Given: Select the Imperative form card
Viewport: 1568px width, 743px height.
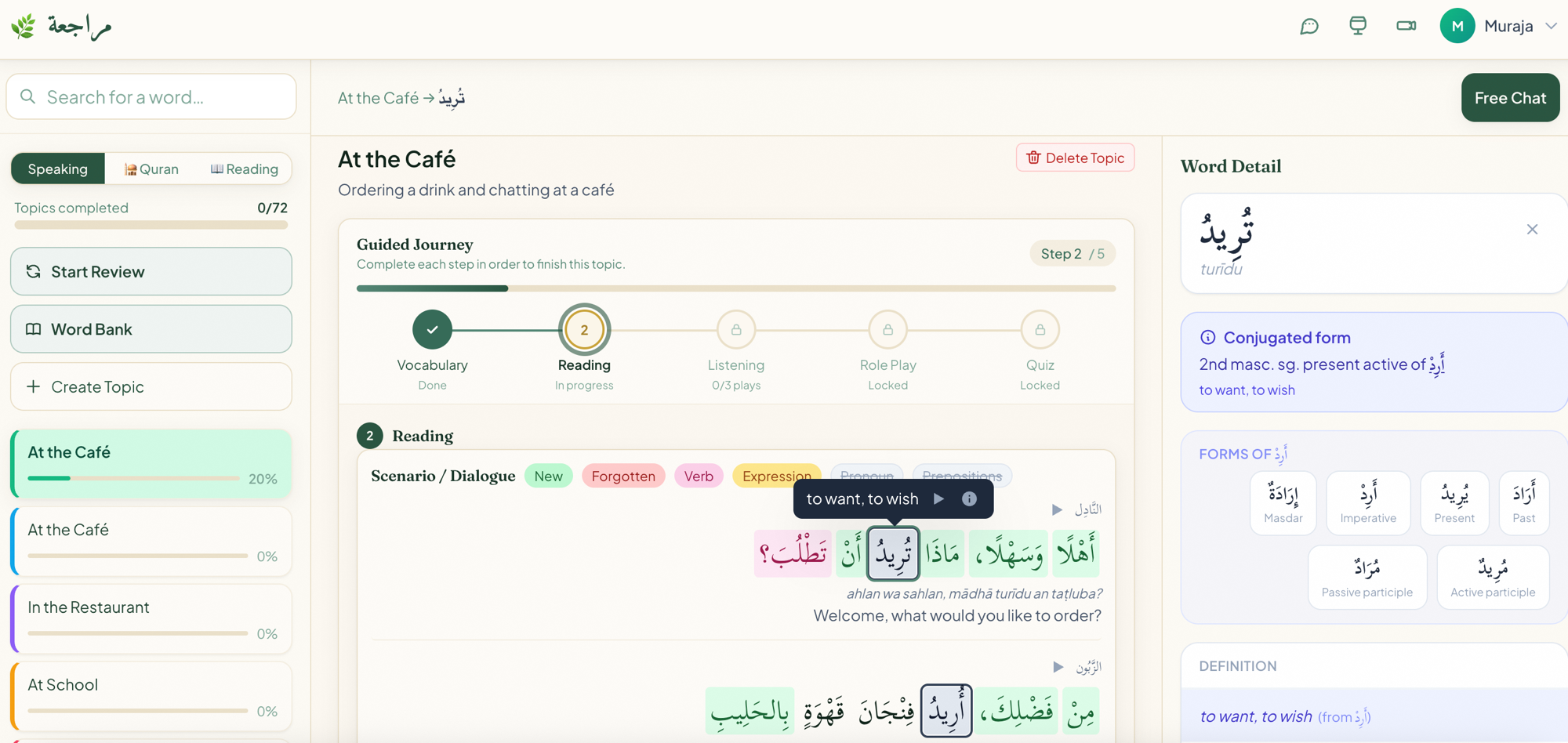Looking at the screenshot, I should coord(1368,503).
